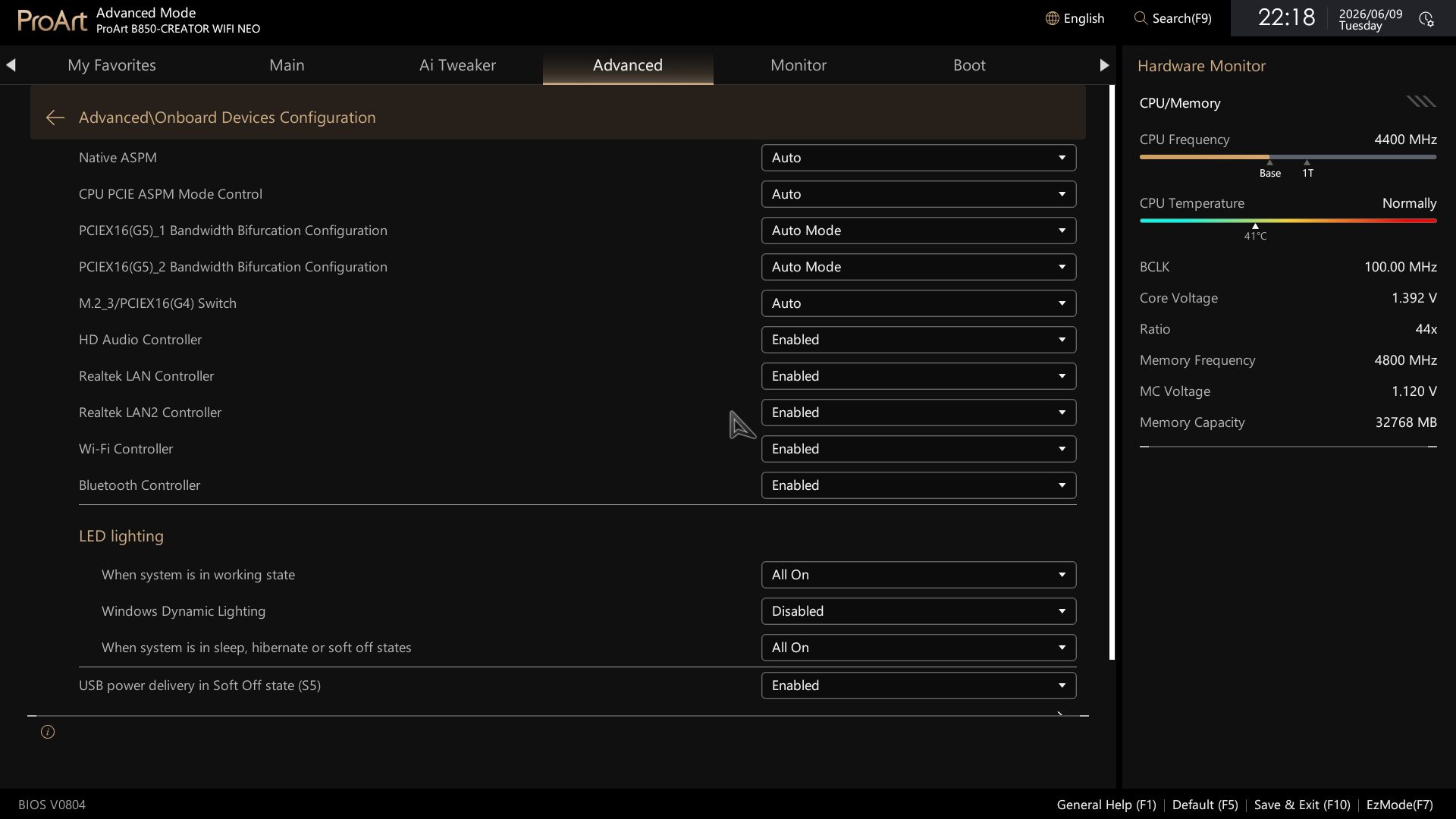Click General Help (F1)
Image resolution: width=1456 pixels, height=819 pixels.
[1106, 805]
